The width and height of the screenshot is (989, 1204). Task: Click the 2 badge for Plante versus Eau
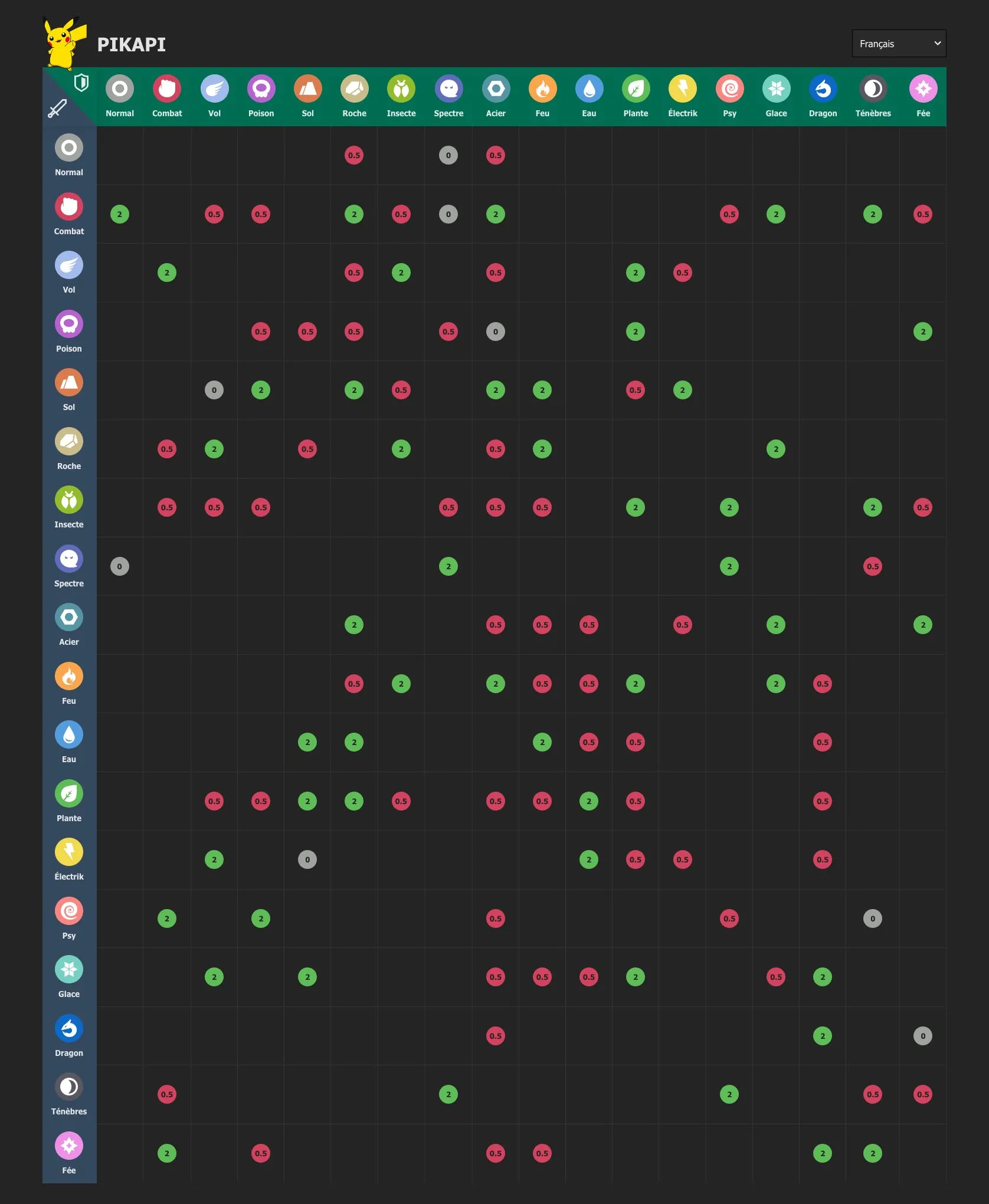589,801
